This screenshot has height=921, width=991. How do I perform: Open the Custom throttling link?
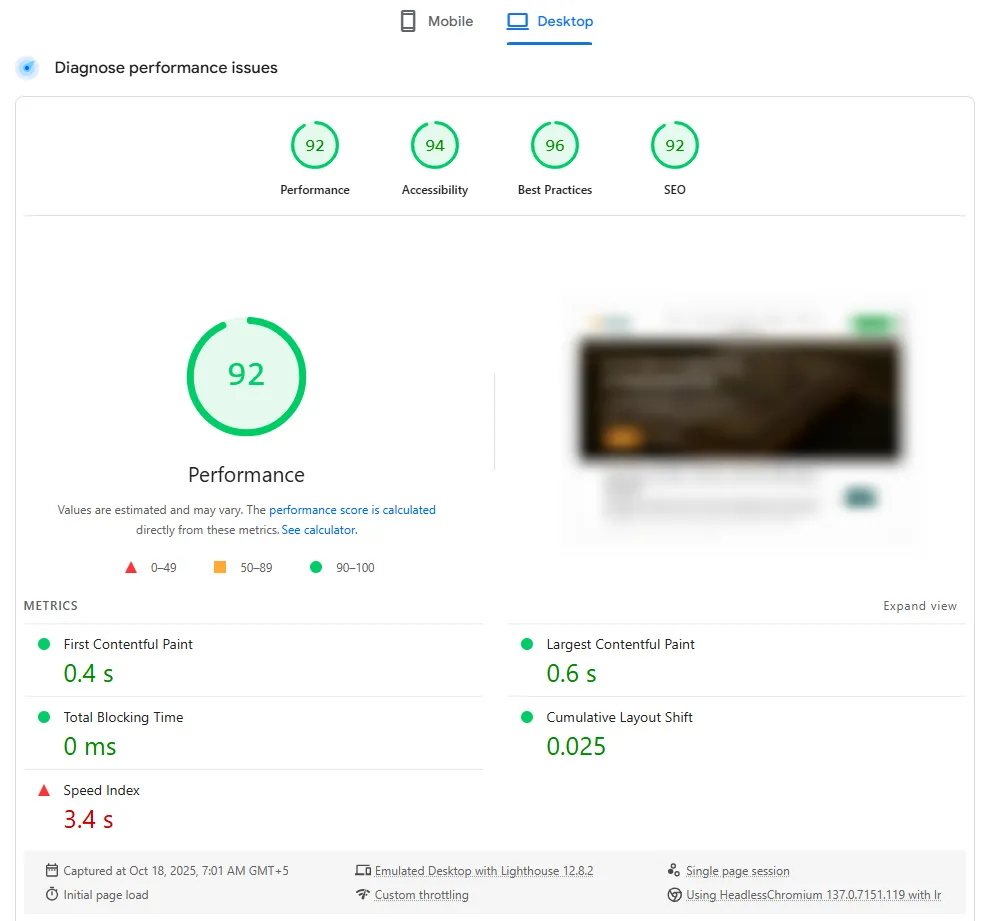point(421,895)
